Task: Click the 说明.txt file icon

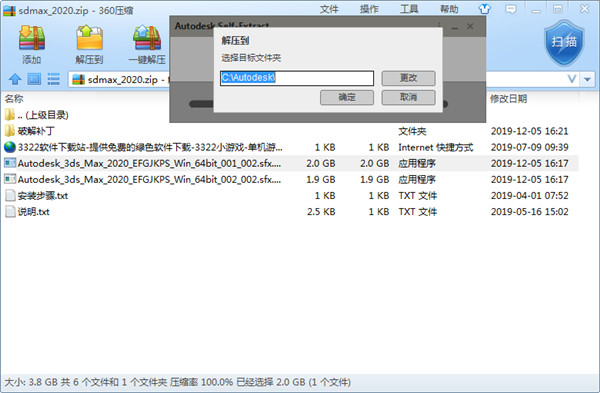Action: tap(10, 212)
